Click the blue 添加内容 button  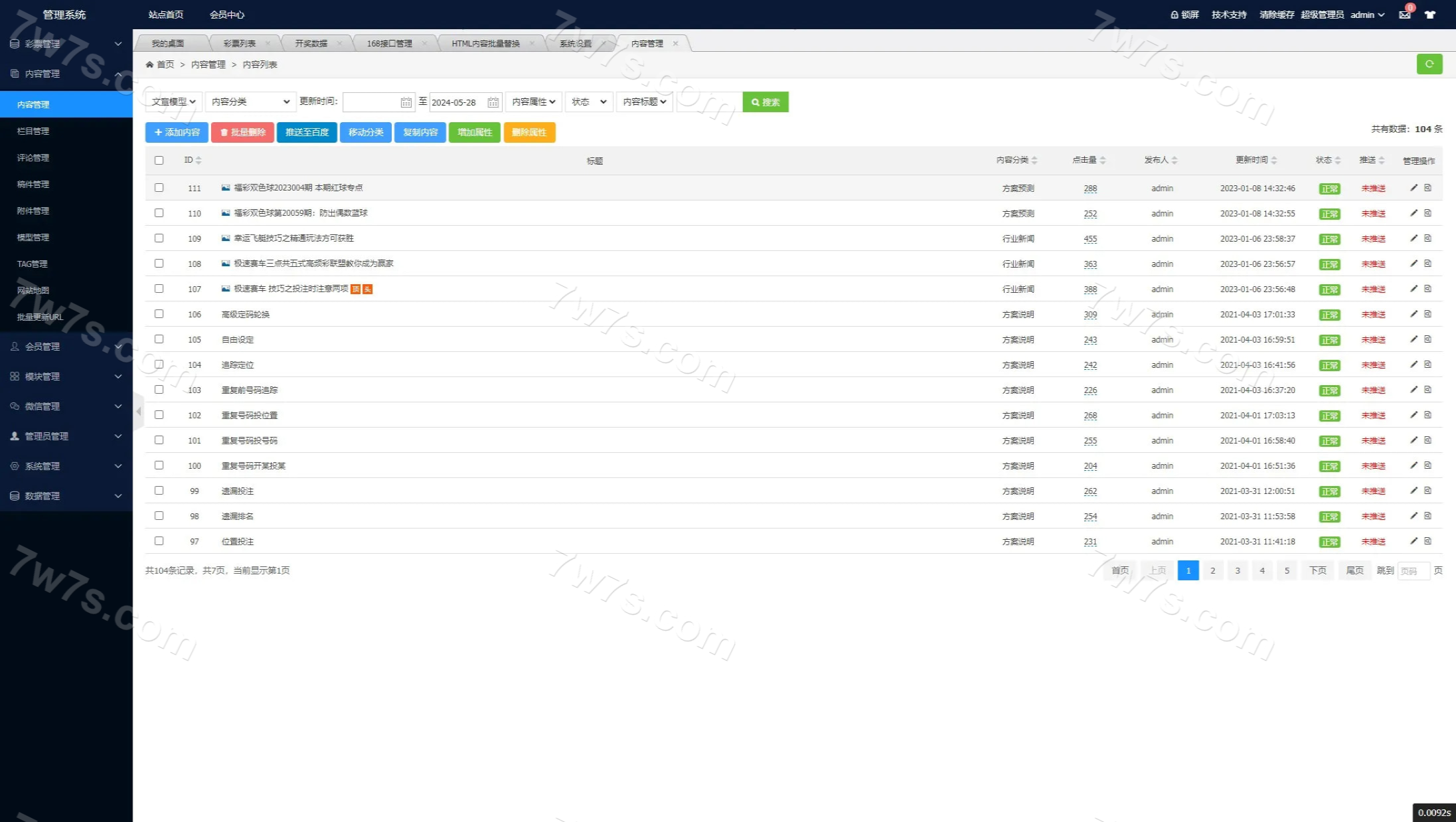click(177, 132)
